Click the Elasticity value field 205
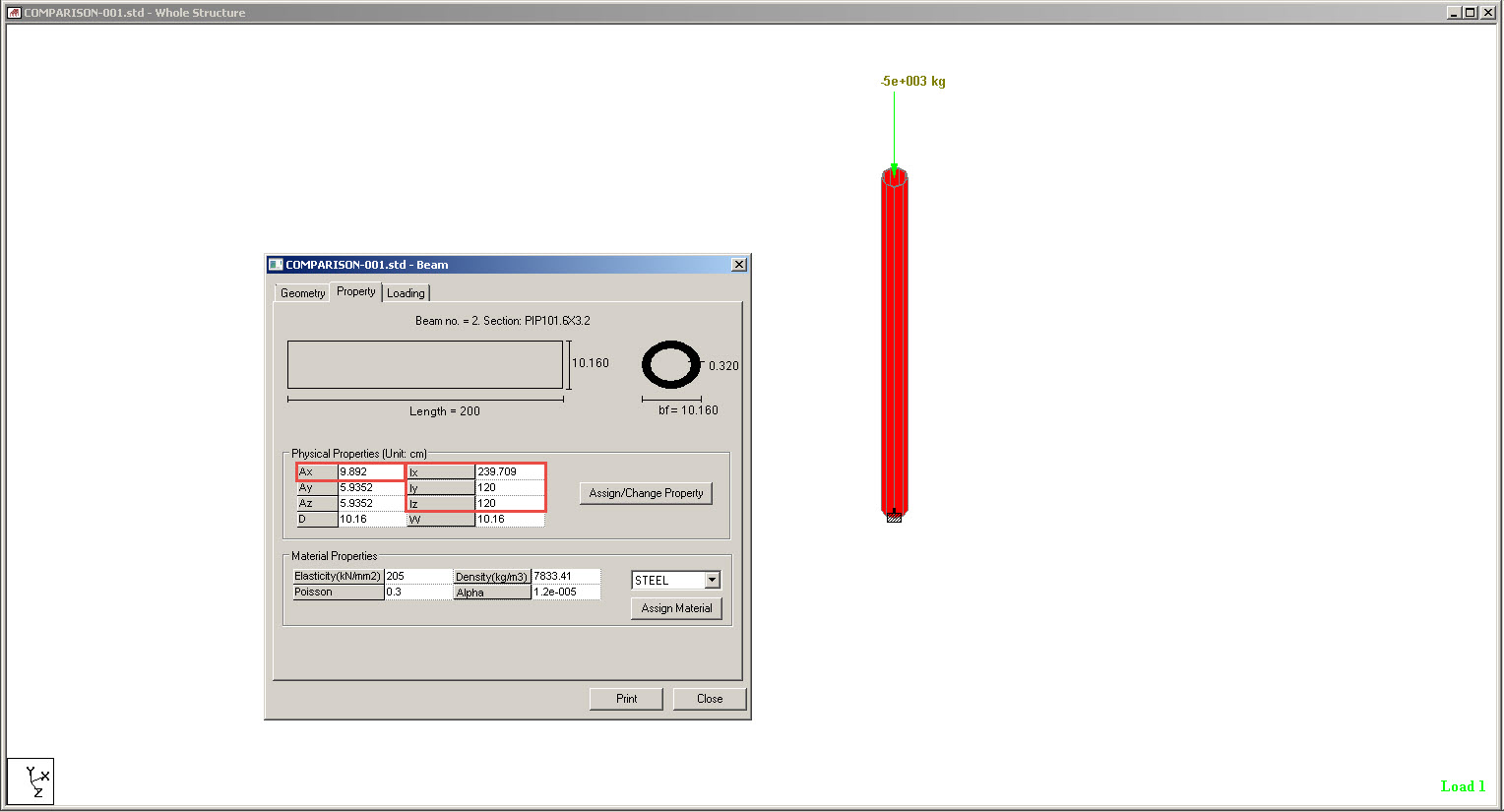This screenshot has height=812, width=1504. [x=417, y=576]
